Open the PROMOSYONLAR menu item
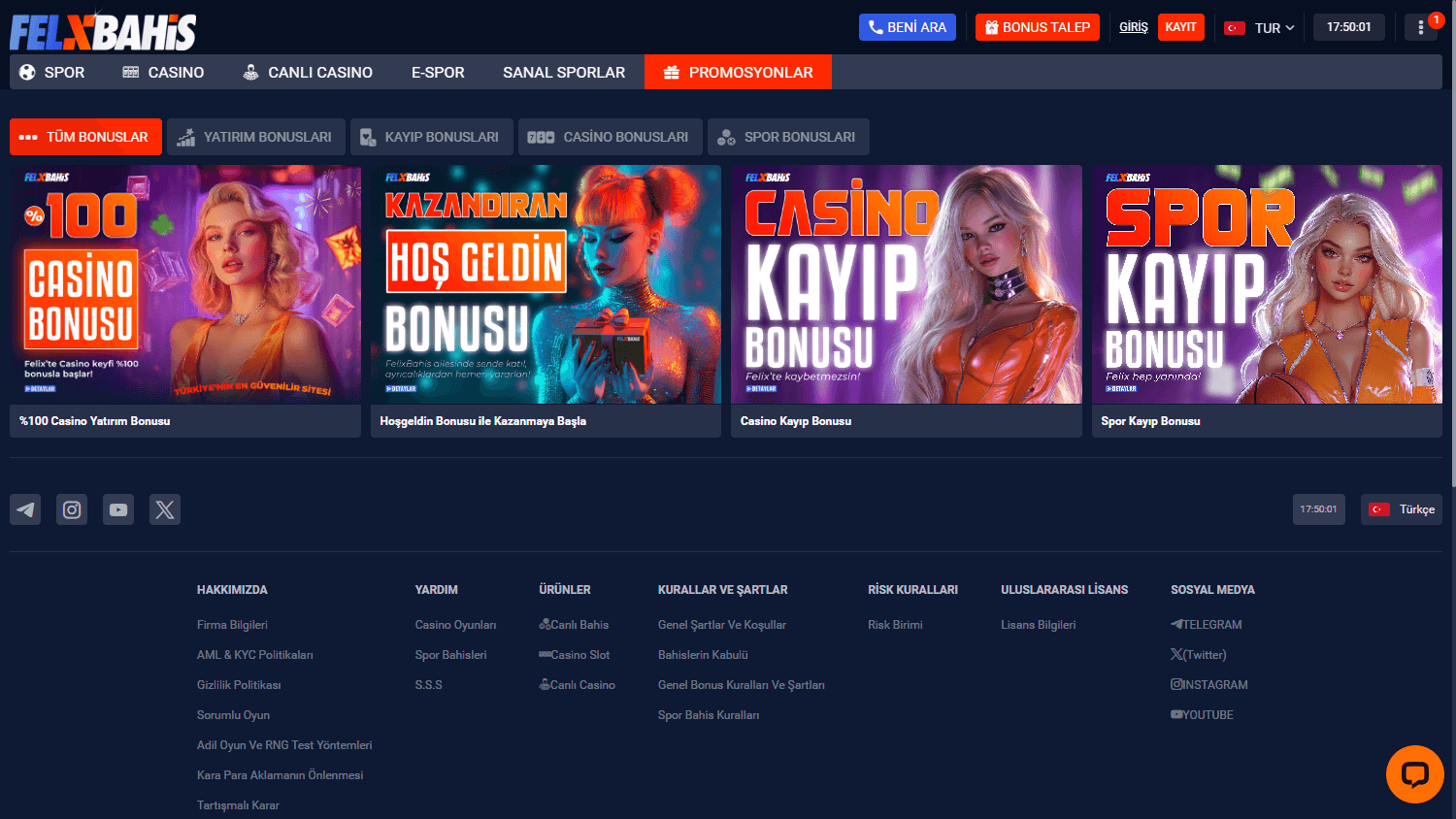1456x819 pixels. pyautogui.click(x=738, y=72)
